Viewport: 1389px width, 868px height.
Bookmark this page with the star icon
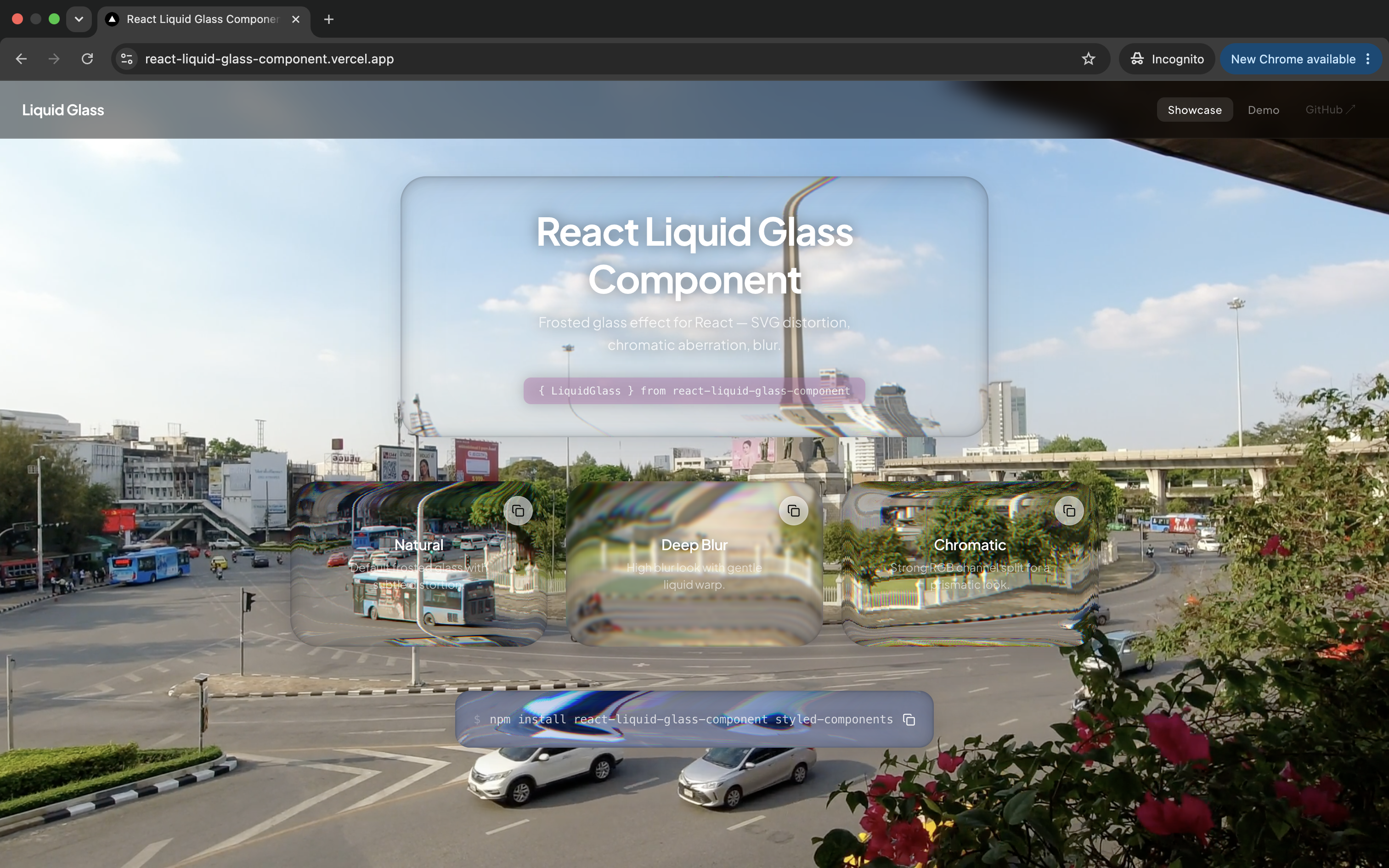pyautogui.click(x=1088, y=59)
